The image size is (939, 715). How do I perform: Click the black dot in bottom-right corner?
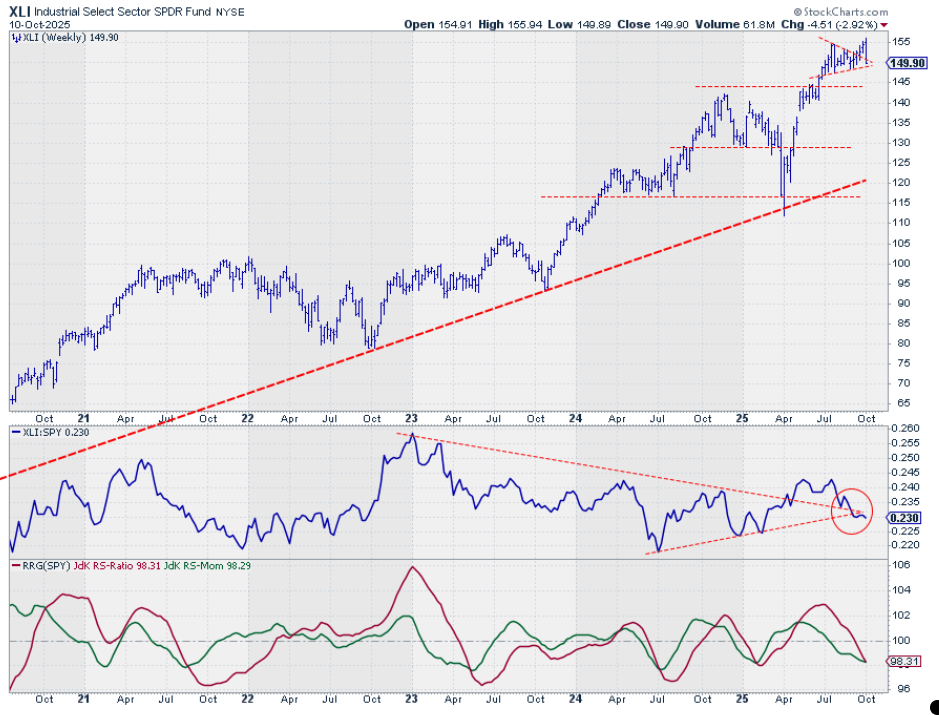(x=935, y=707)
